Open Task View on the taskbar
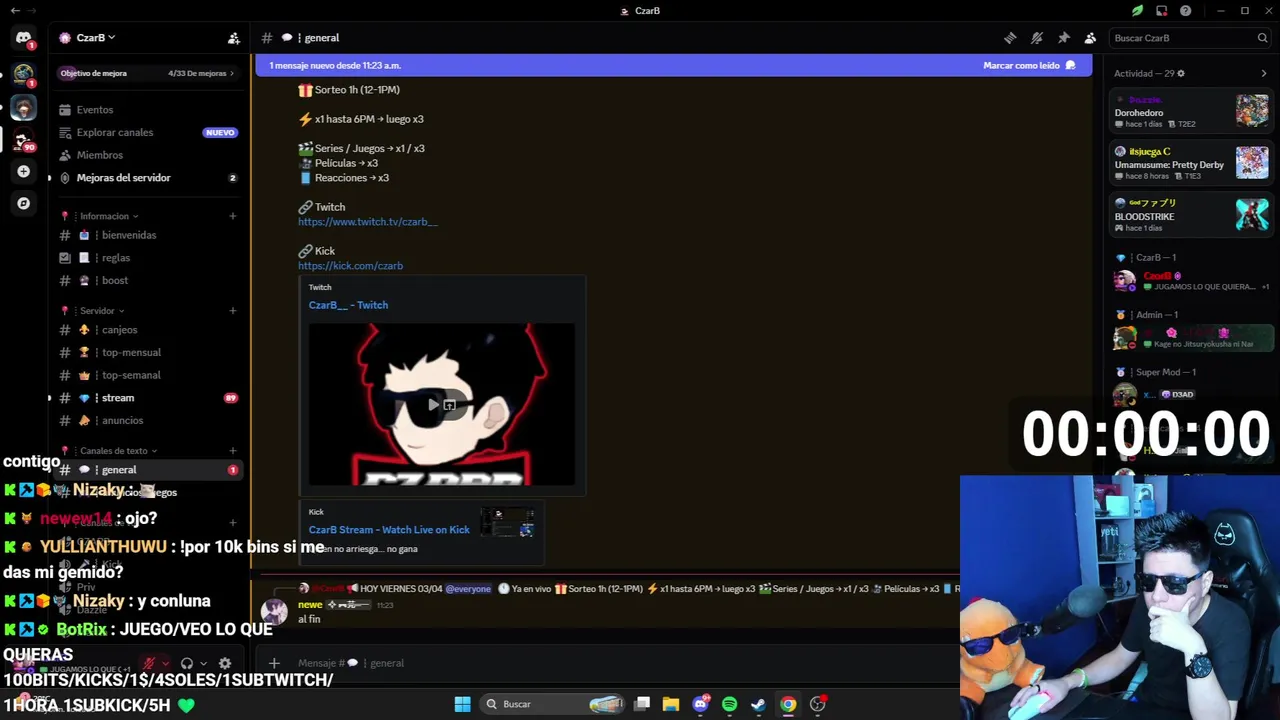Screen dimensions: 1280x720 point(642,704)
